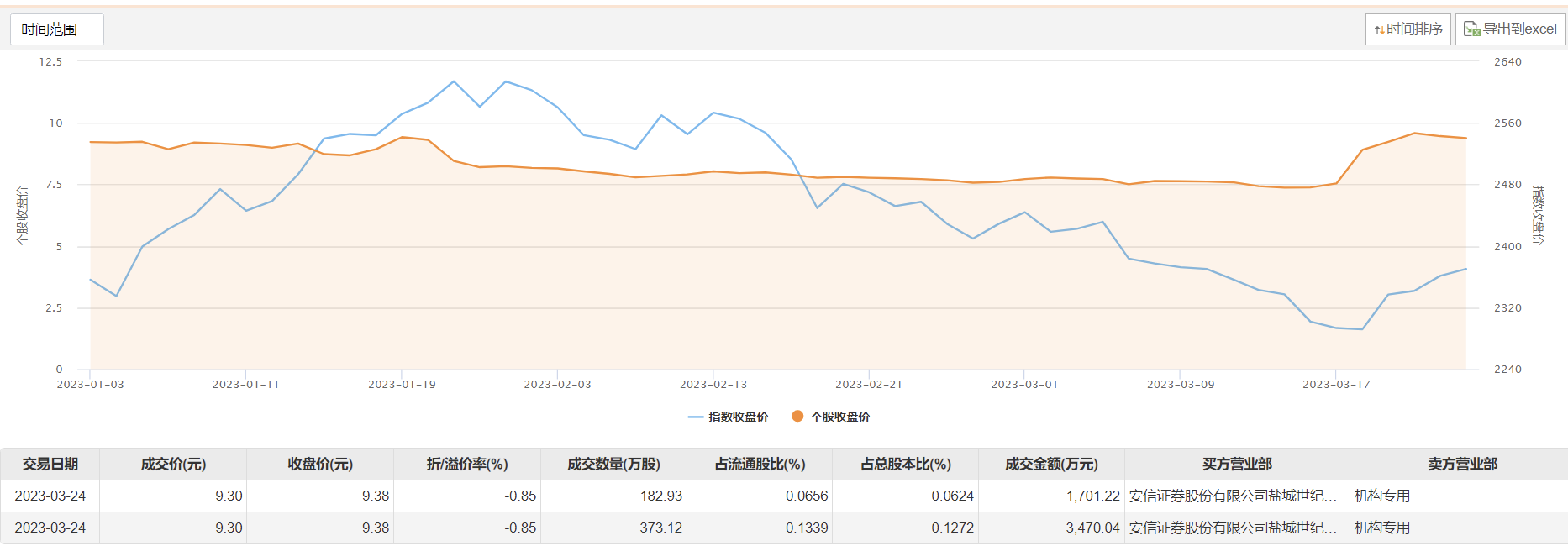Sort by 成交数量(万股) column header

pos(613,465)
